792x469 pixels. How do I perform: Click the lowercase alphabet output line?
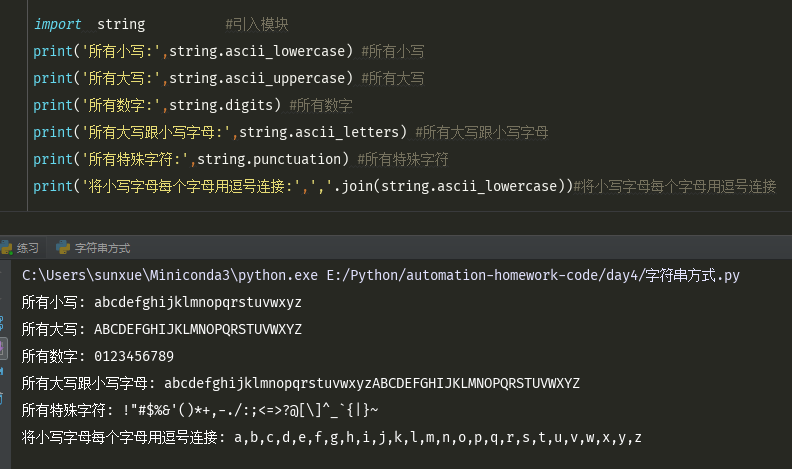click(x=198, y=302)
